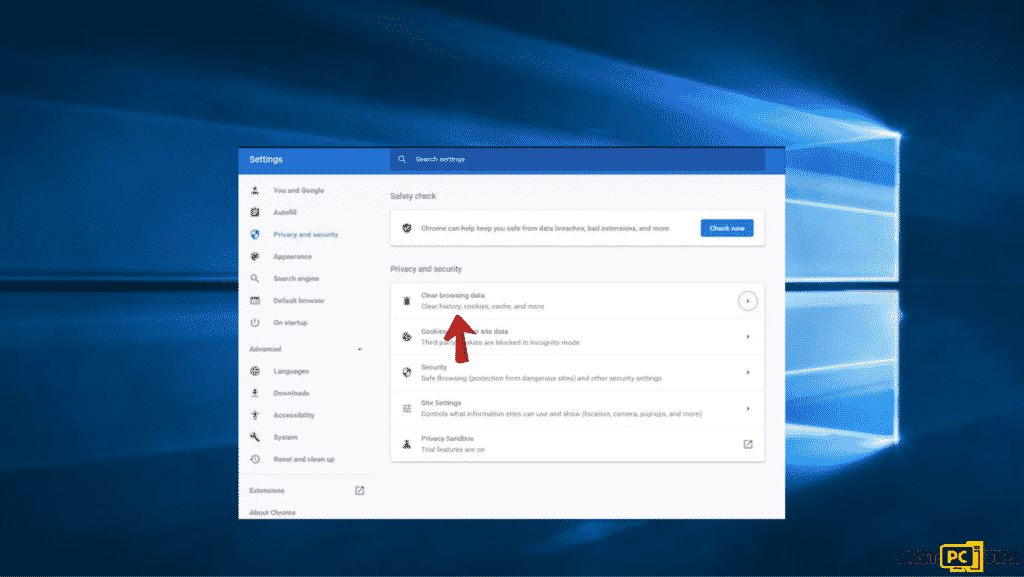Expand Clear browsing data arrow

(747, 301)
